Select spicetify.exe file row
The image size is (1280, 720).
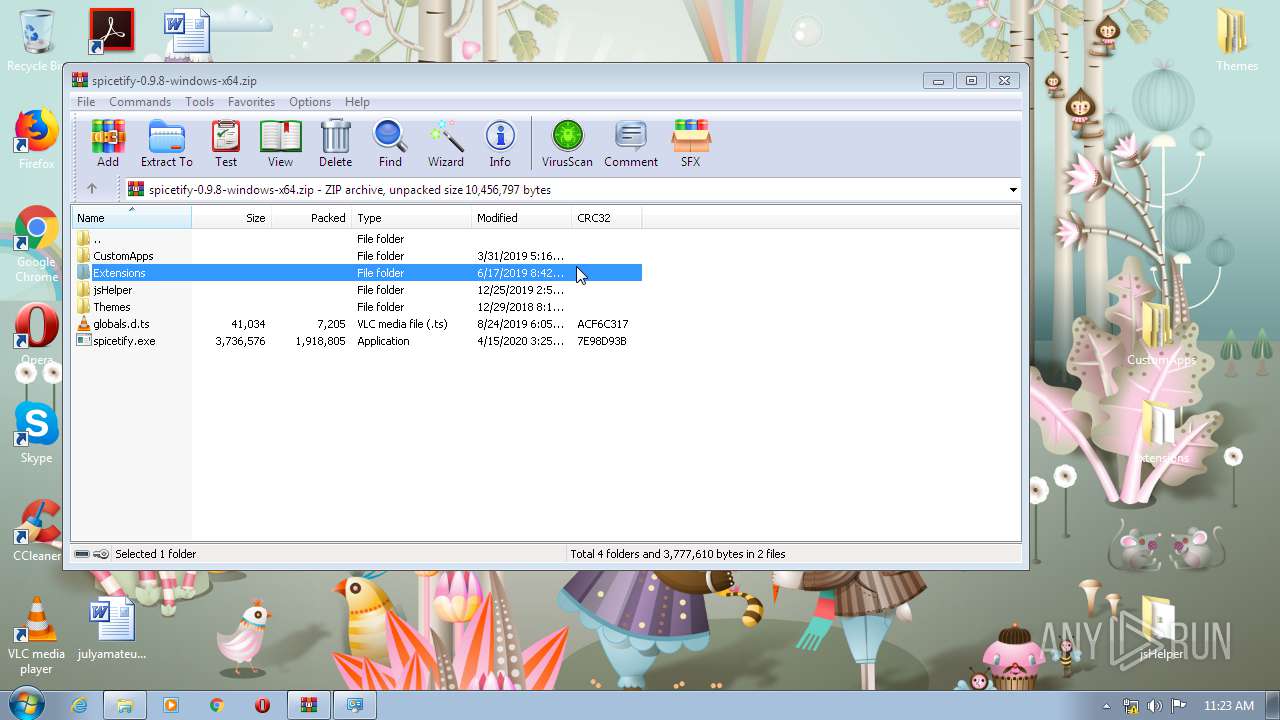click(x=357, y=341)
